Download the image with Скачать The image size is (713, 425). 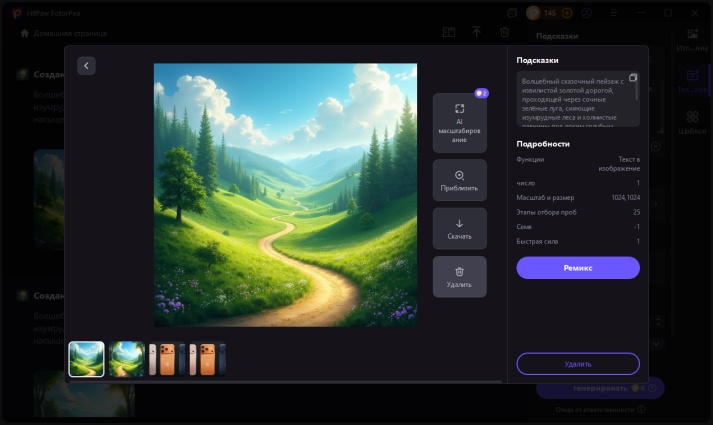459,228
